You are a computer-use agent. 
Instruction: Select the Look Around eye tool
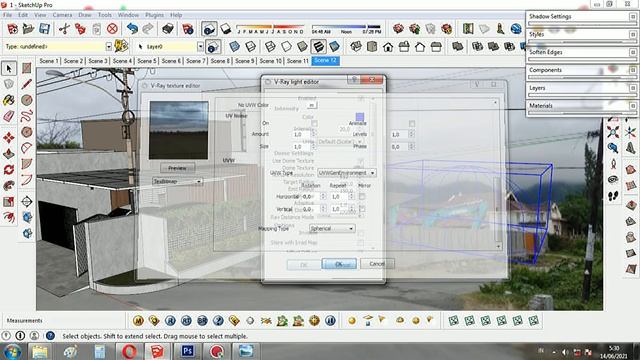613,180
